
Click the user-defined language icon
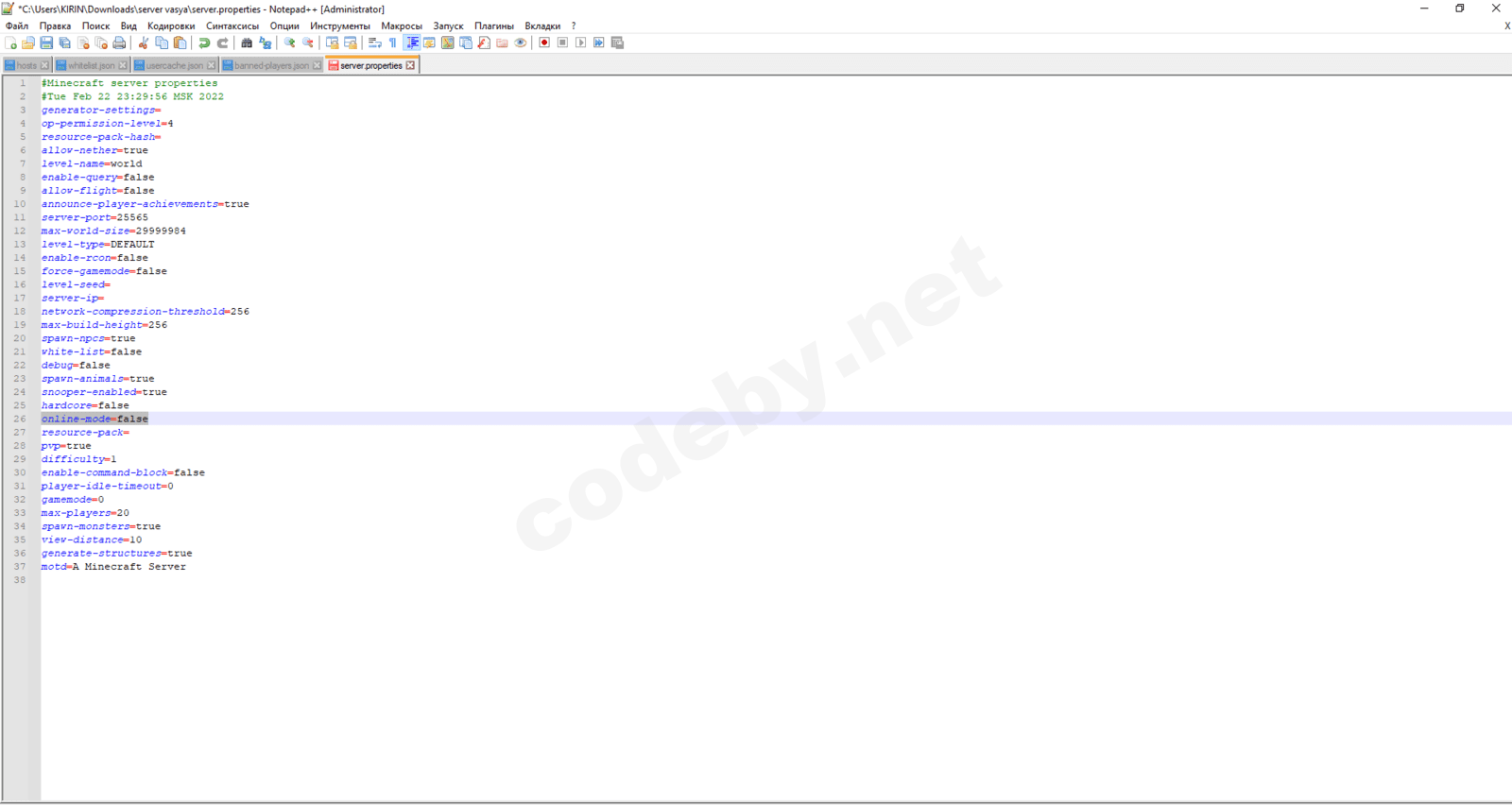click(x=429, y=43)
